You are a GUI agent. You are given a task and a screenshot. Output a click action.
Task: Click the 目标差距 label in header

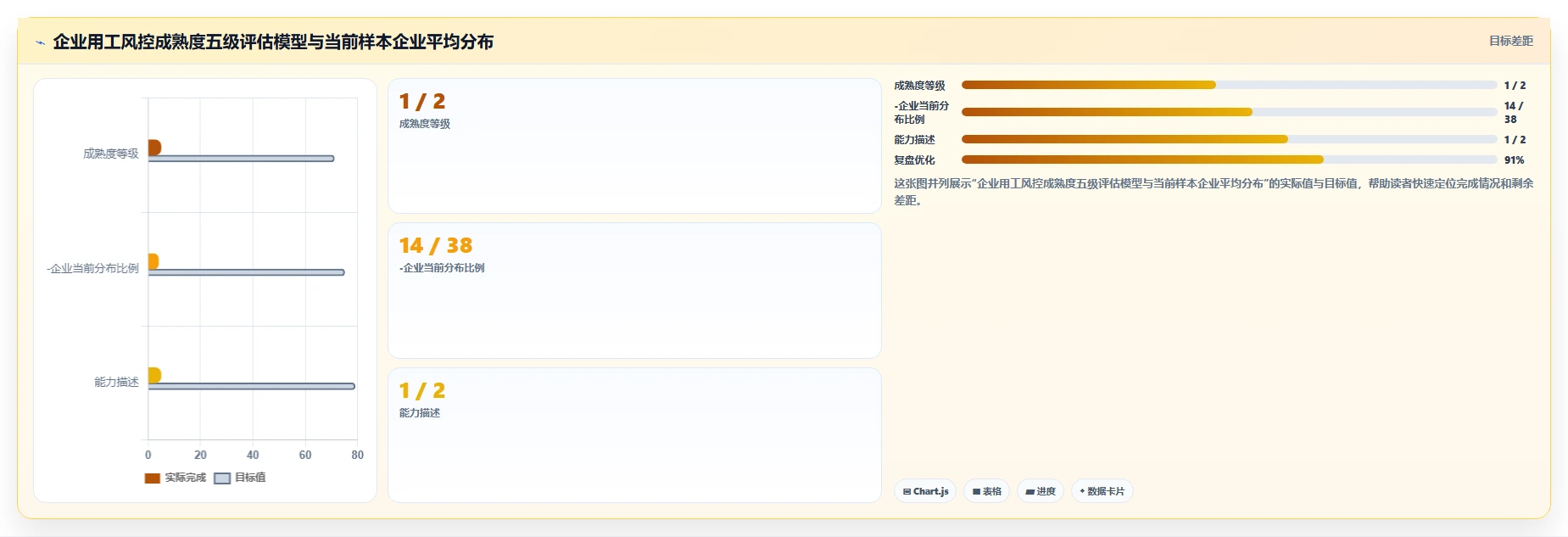click(1510, 41)
